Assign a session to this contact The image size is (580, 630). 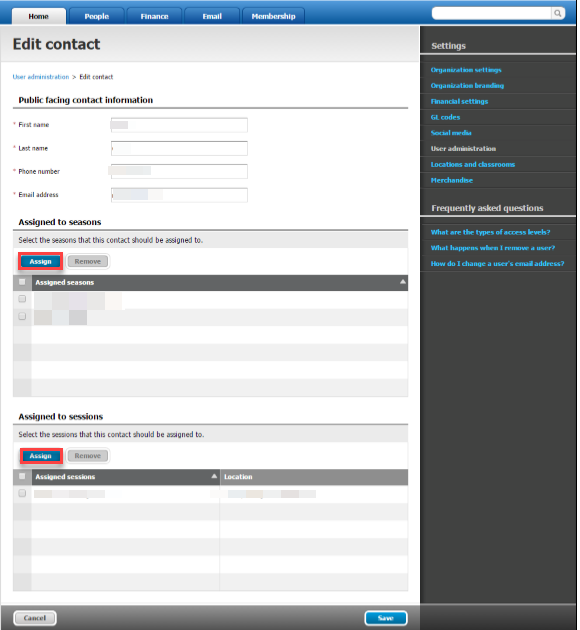41,456
